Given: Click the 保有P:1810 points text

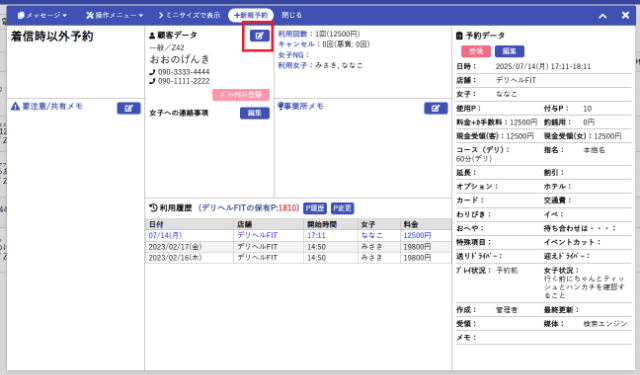Looking at the screenshot, I should coord(277,208).
